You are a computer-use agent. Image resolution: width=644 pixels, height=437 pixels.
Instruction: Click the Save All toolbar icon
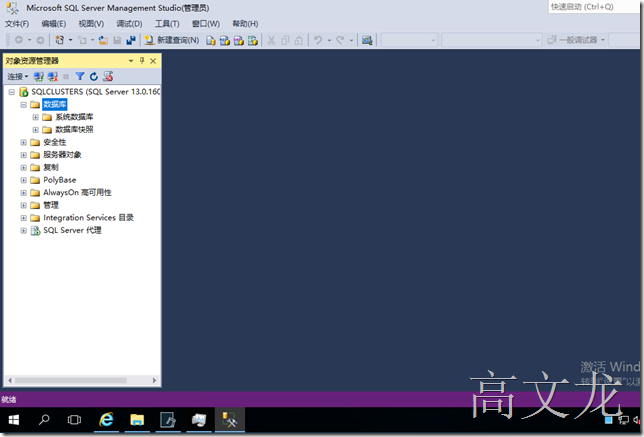coord(131,40)
